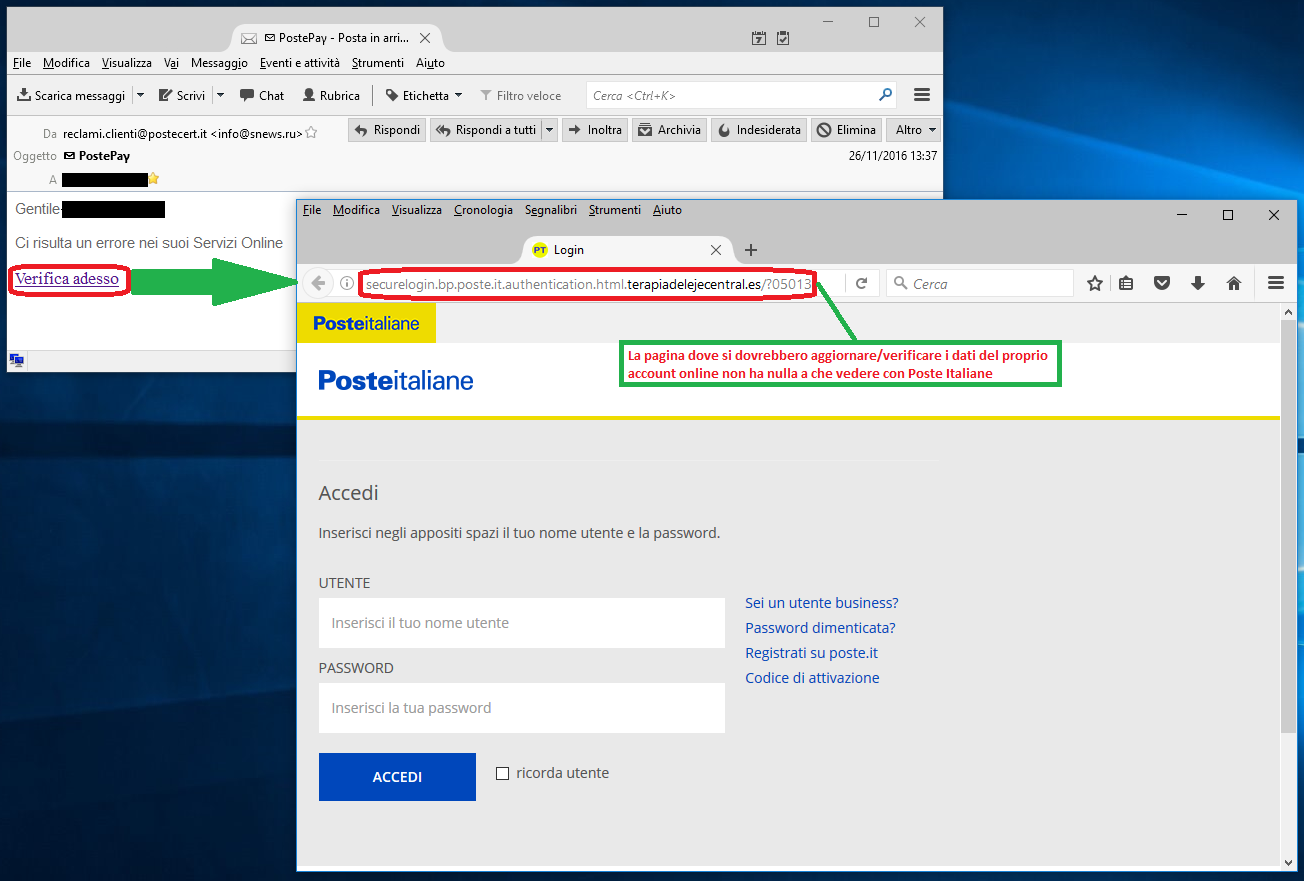Click the magnifier icon in Thunderbird search
Screen dimensions: 1304x881
(885, 95)
